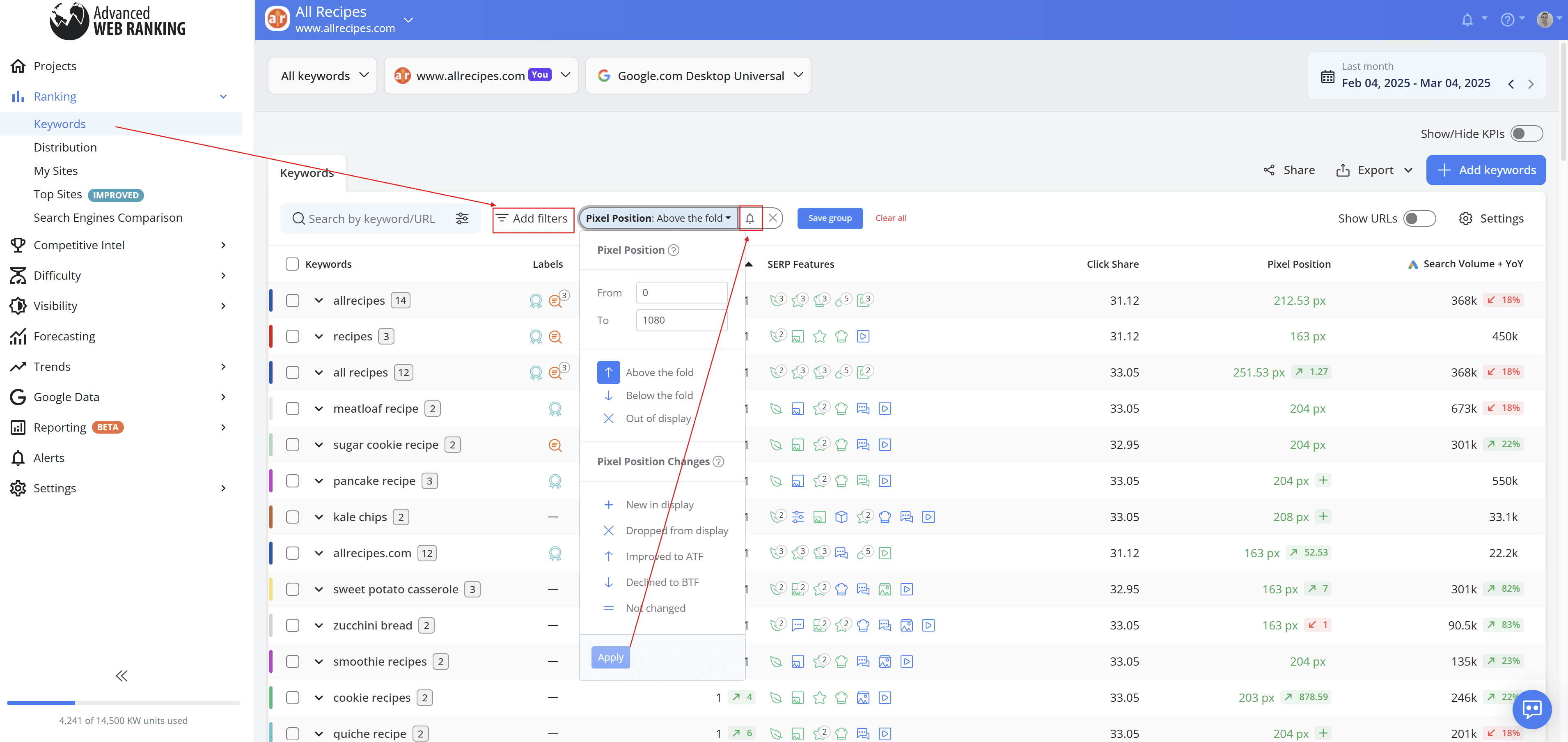Expand the all recipes keyword row
Screen dimensions: 1568x742
coord(319,372)
